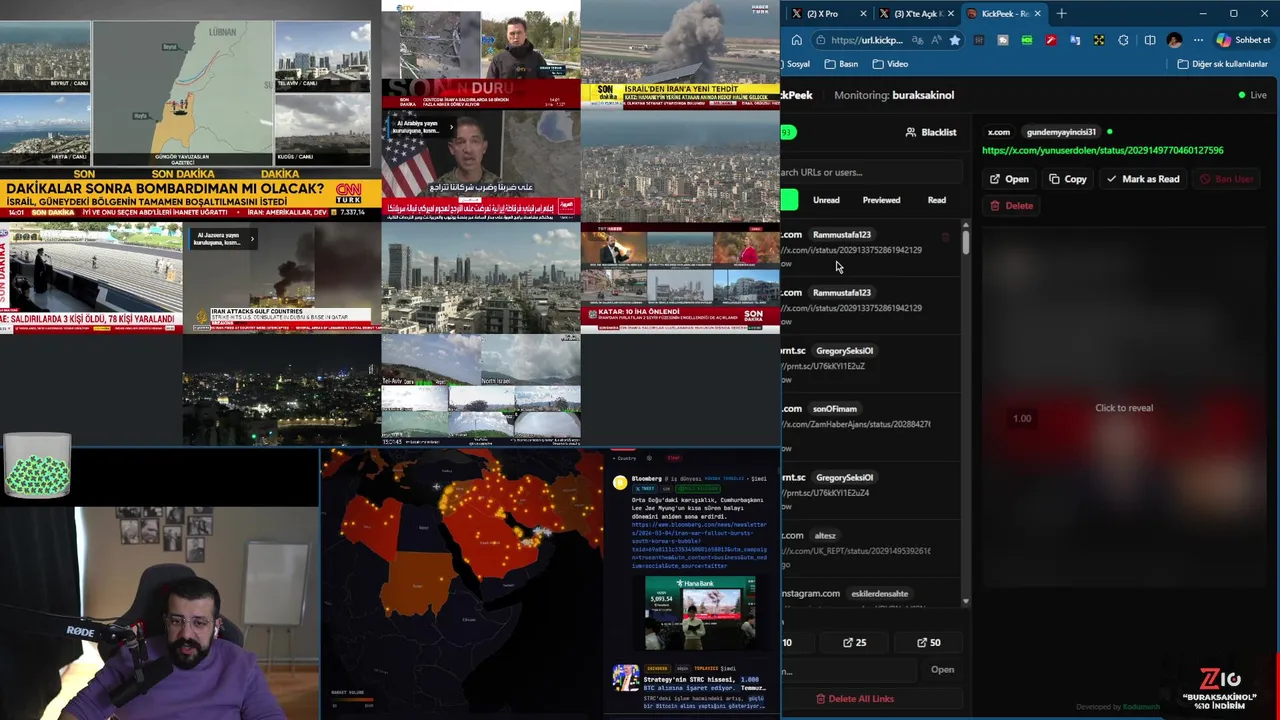The image size is (1280, 720).
Task: Open Diğer sık kullanılanlar folder
Action: click(x=1222, y=64)
